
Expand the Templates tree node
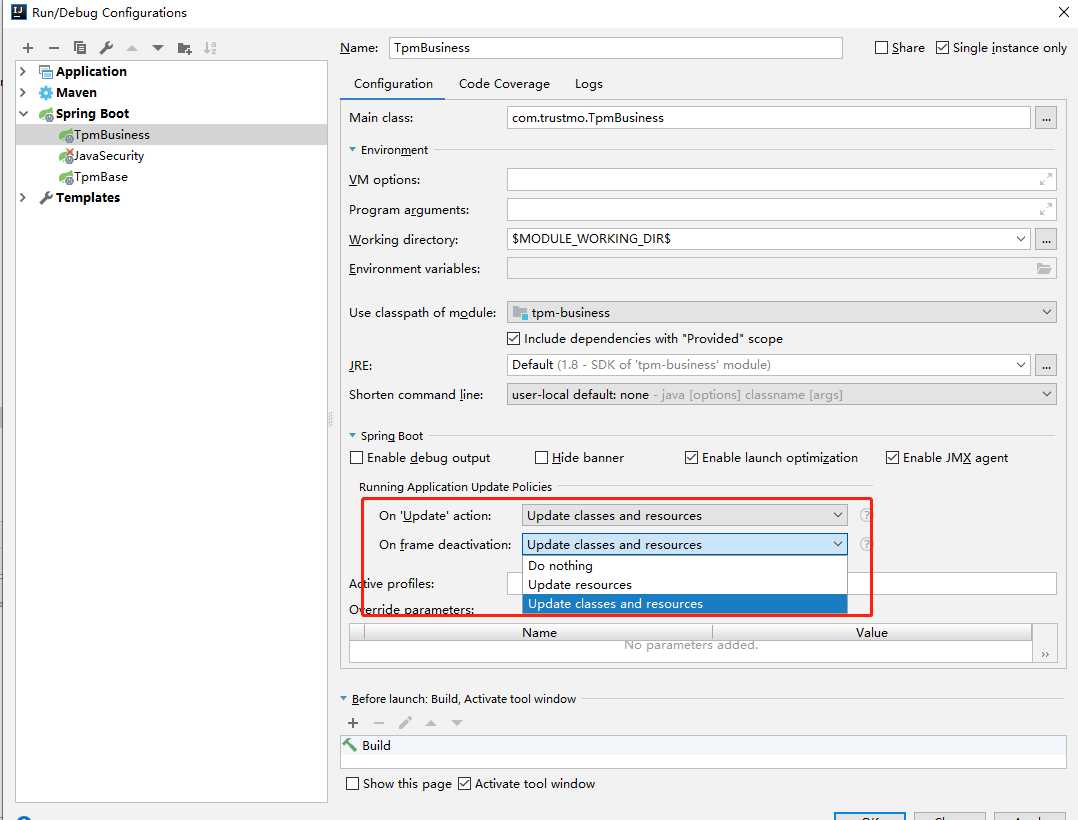pos(23,198)
